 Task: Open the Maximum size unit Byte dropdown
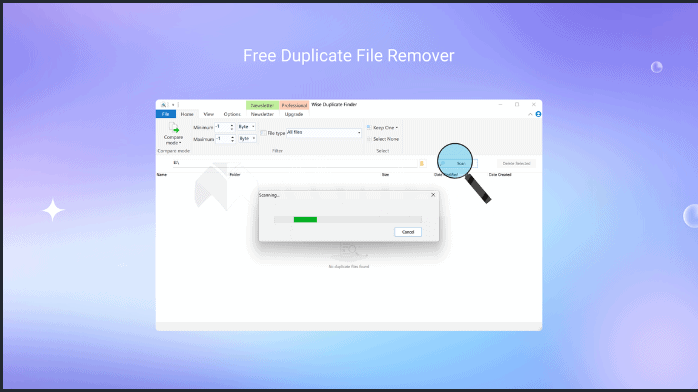tap(247, 138)
